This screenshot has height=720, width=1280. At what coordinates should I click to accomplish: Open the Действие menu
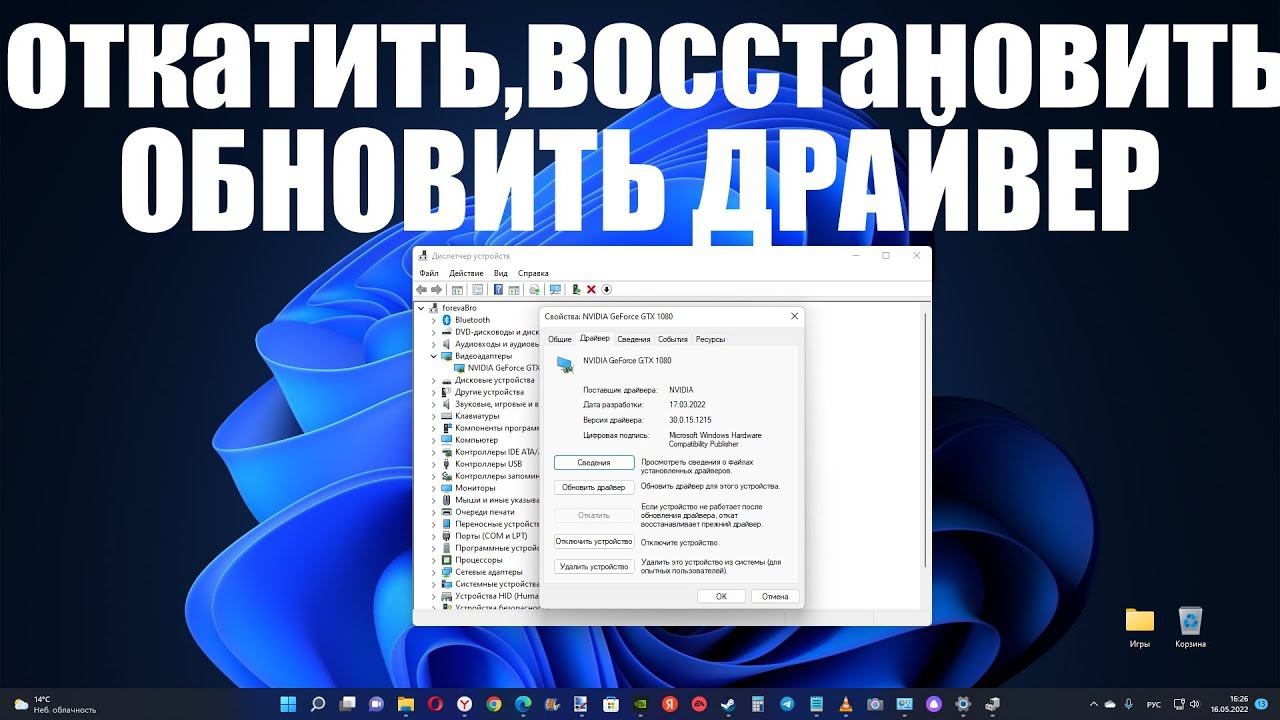[466, 273]
